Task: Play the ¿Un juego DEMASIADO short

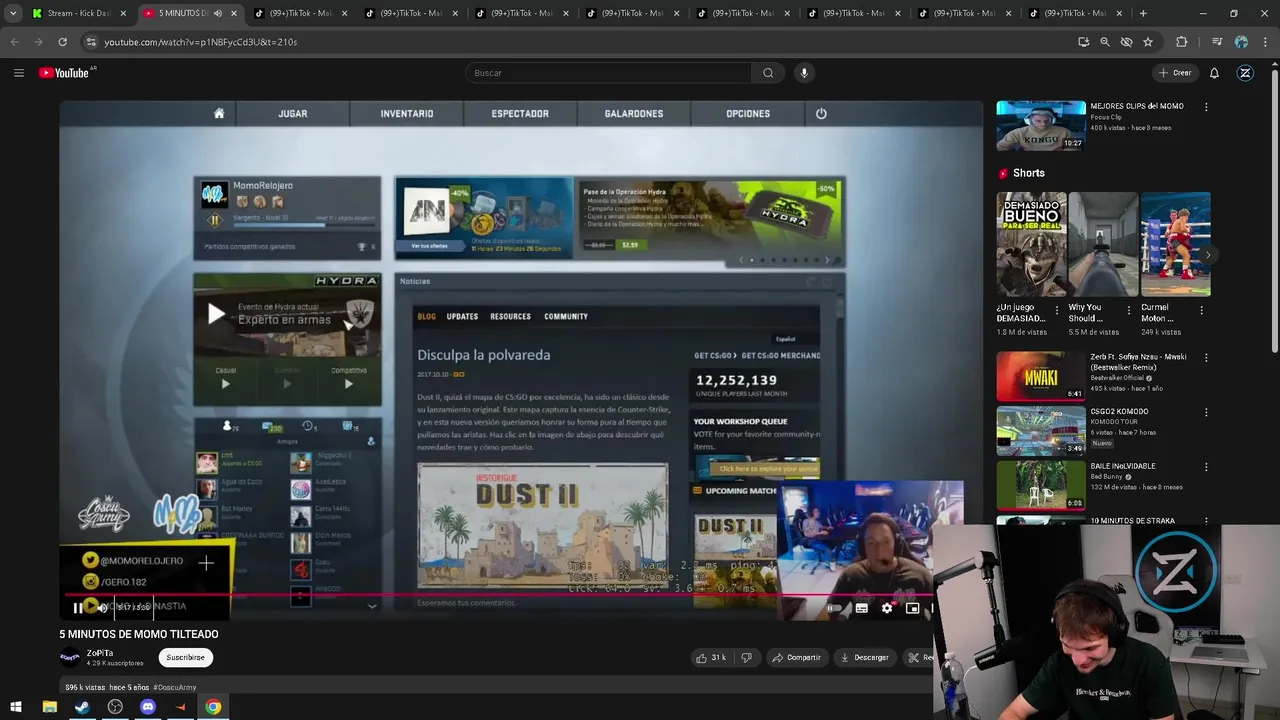Action: pos(1031,245)
